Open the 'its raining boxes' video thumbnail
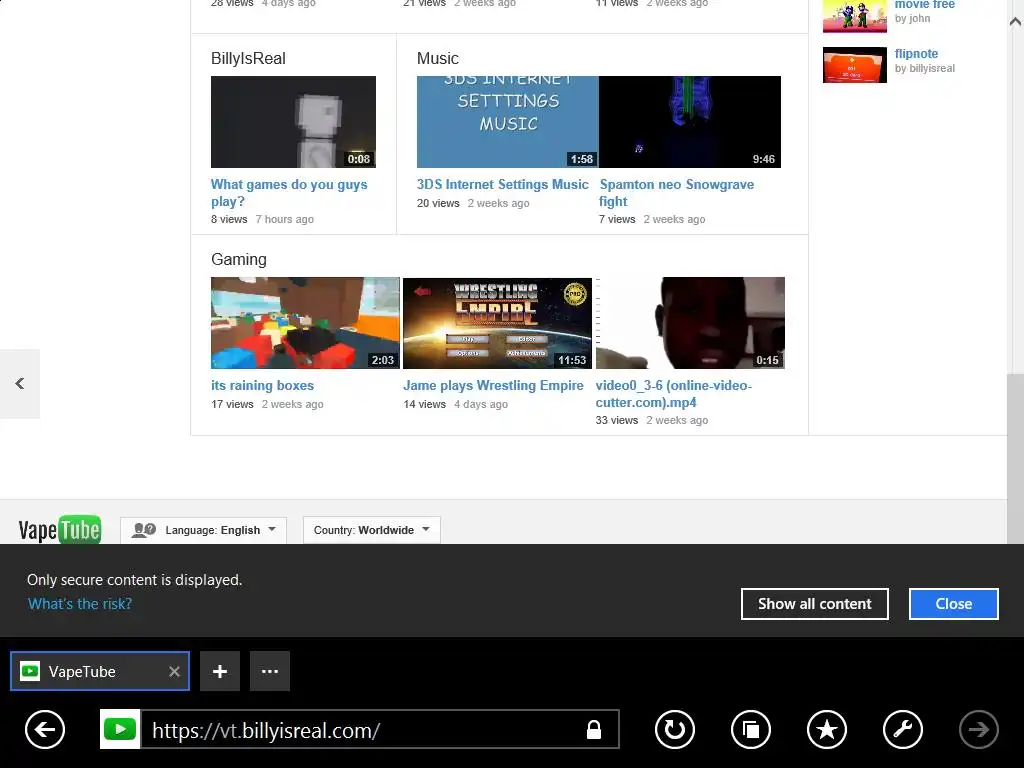The image size is (1024, 768). pos(305,323)
